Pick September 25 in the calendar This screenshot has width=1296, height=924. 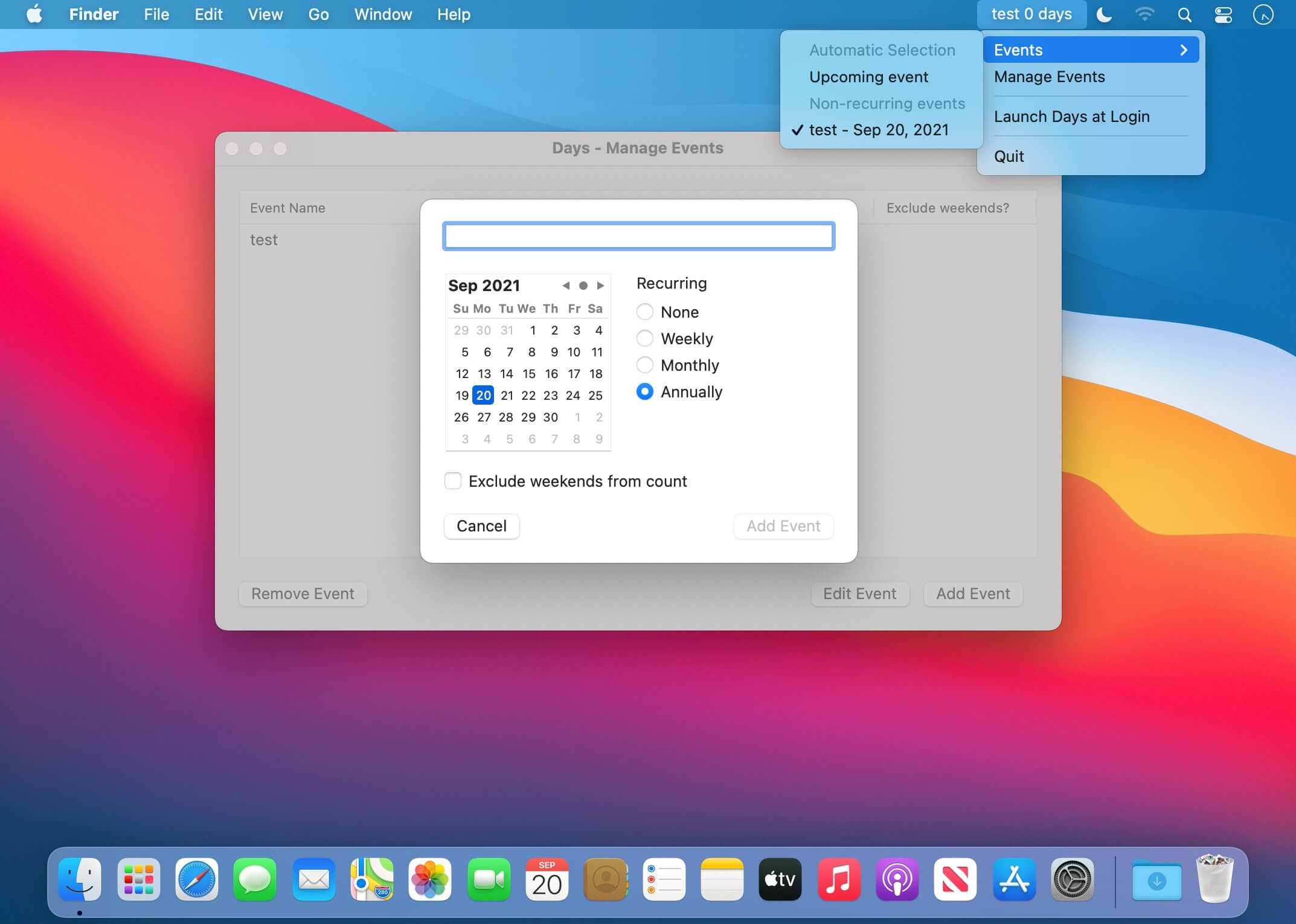595,395
